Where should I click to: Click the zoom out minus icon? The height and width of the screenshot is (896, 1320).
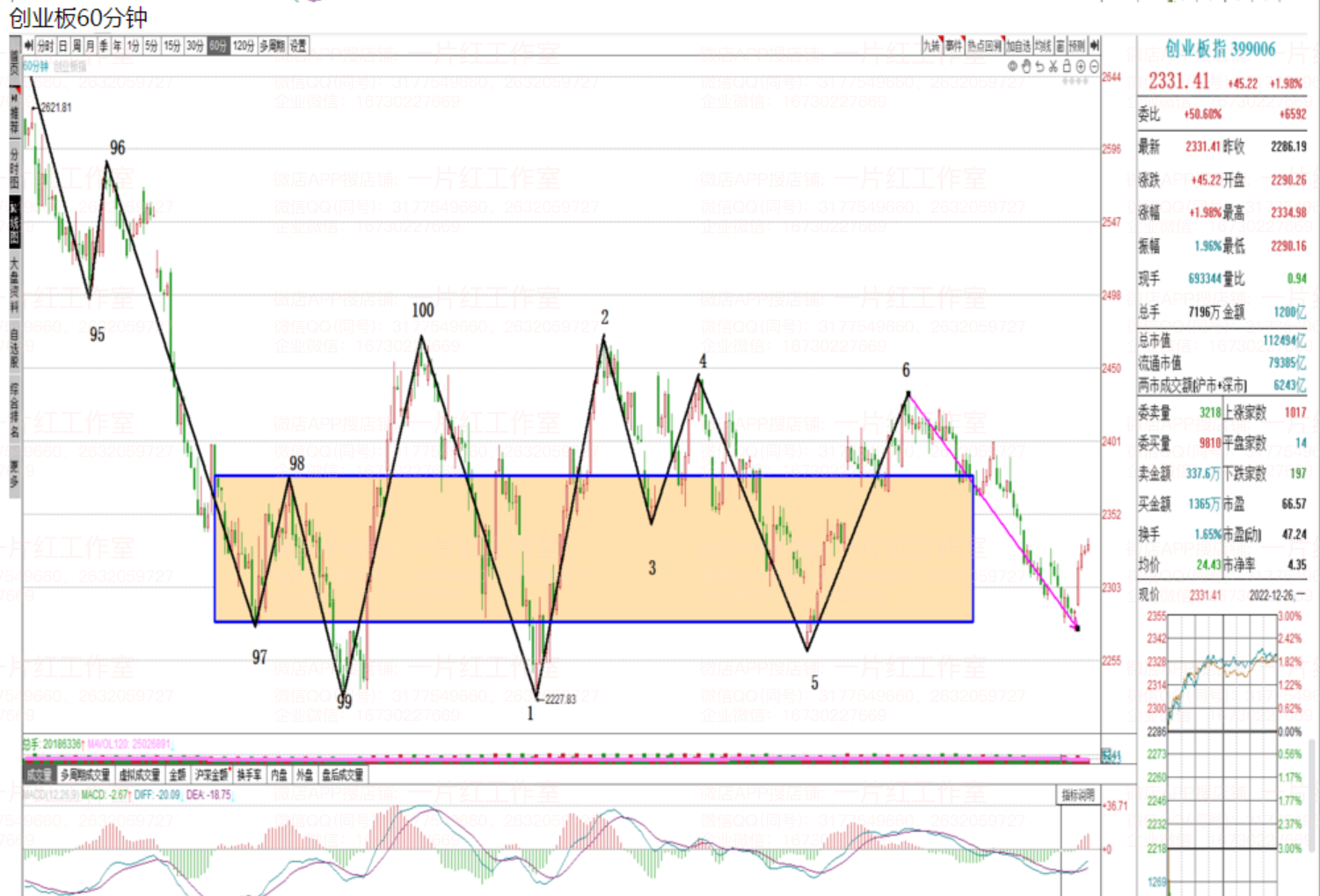click(1094, 67)
